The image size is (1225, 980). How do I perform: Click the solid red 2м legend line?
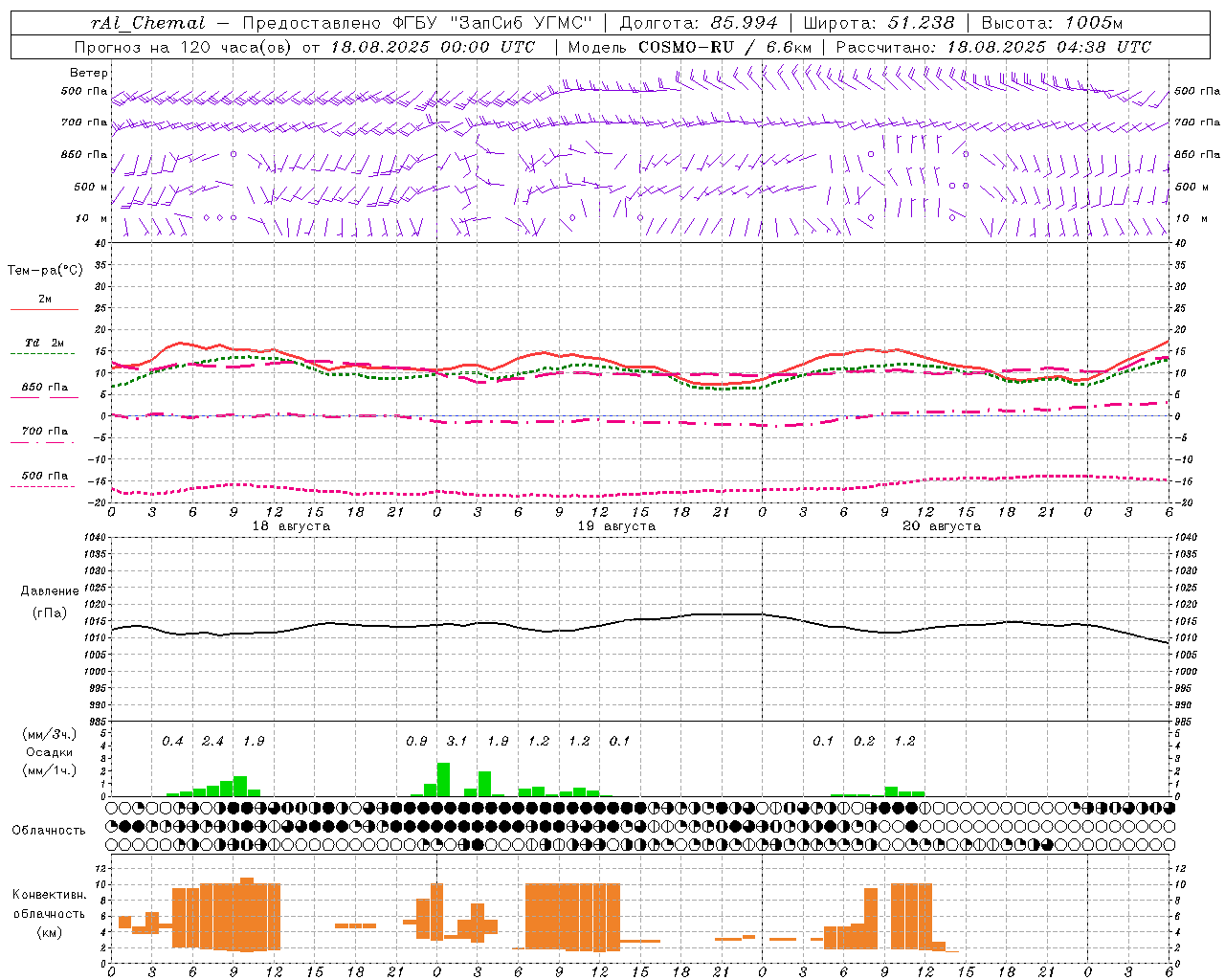[44, 309]
